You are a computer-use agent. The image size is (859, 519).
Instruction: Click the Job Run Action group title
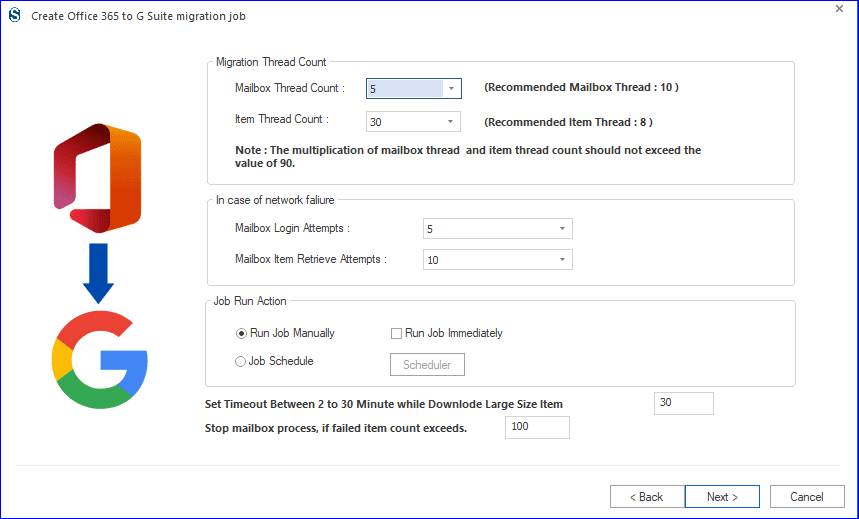[x=250, y=301]
